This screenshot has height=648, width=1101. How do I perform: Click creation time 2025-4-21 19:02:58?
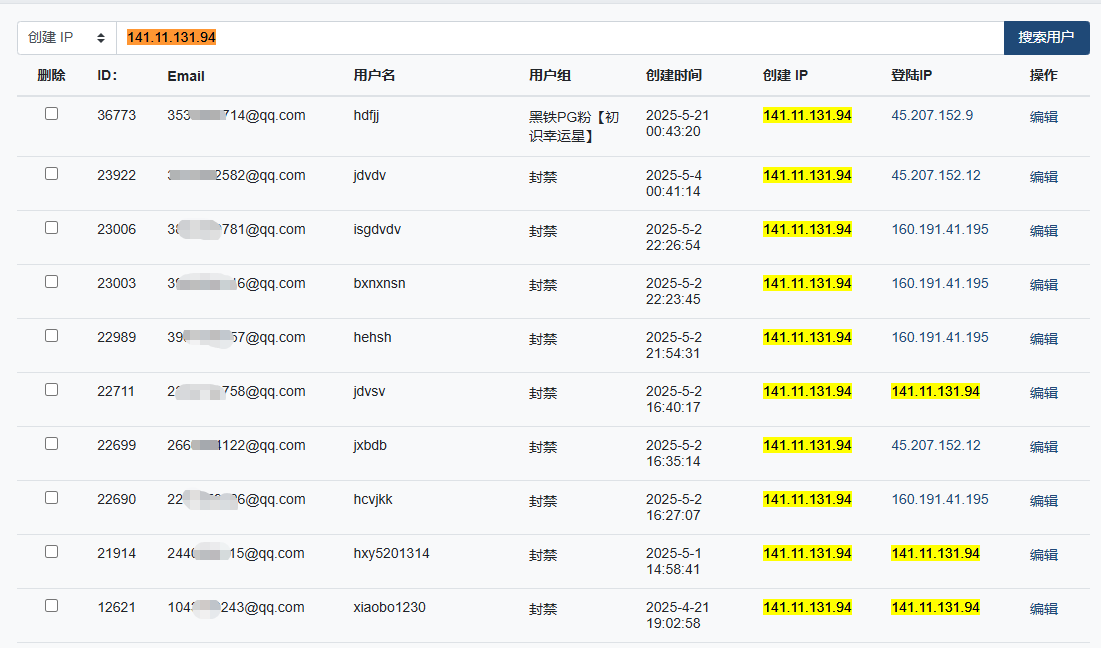coord(678,616)
